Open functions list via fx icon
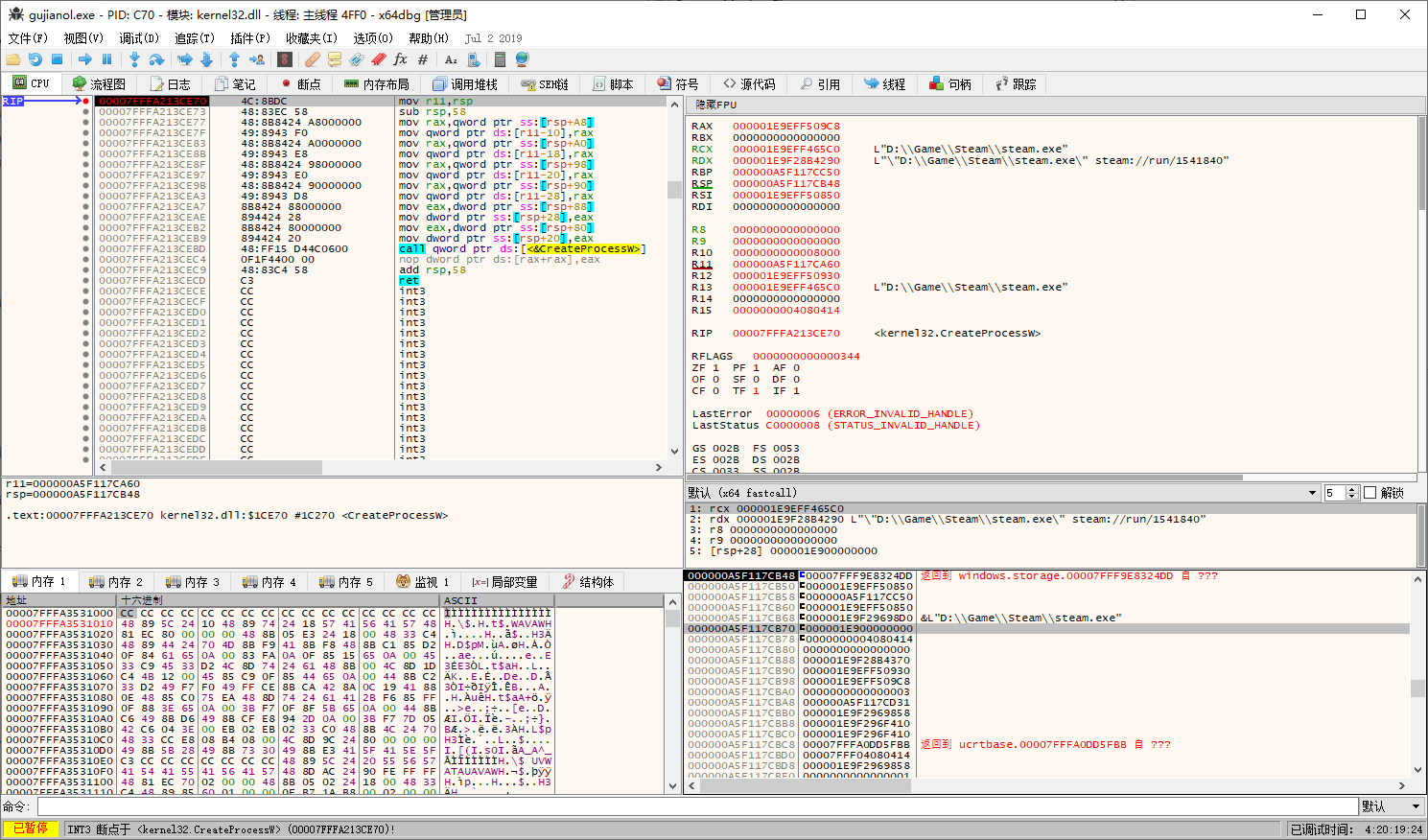This screenshot has height=840, width=1428. pyautogui.click(x=400, y=59)
